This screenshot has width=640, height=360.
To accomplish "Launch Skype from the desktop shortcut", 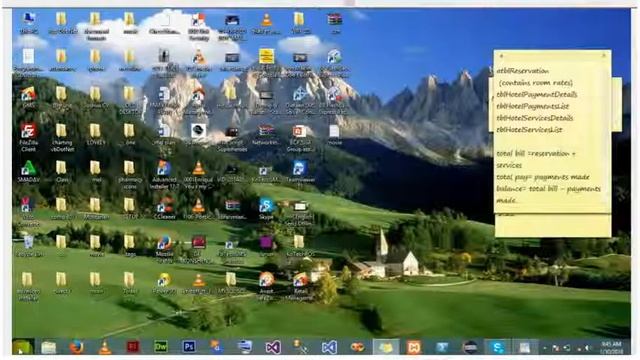I will (266, 209).
